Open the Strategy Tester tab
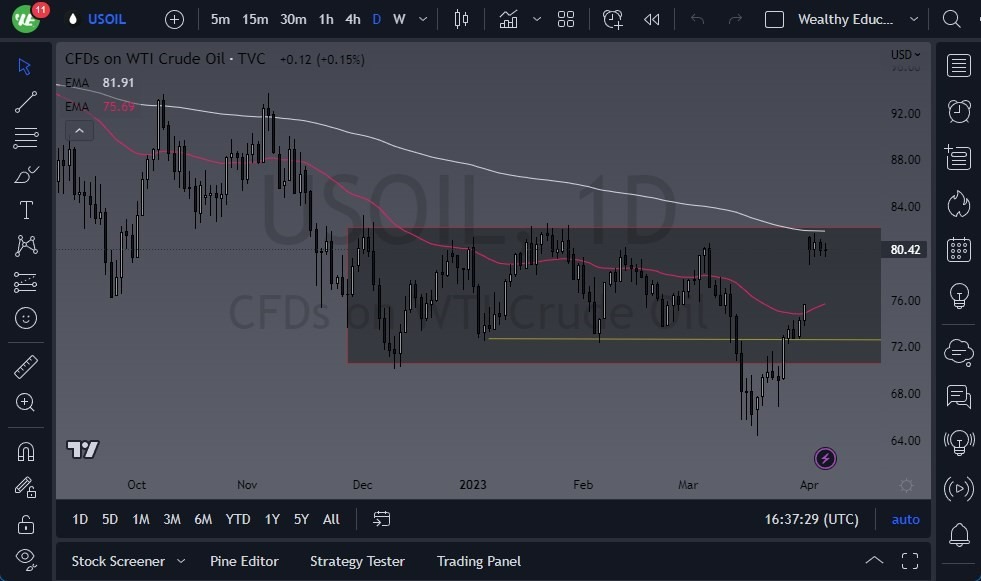The width and height of the screenshot is (981, 581). 357,561
